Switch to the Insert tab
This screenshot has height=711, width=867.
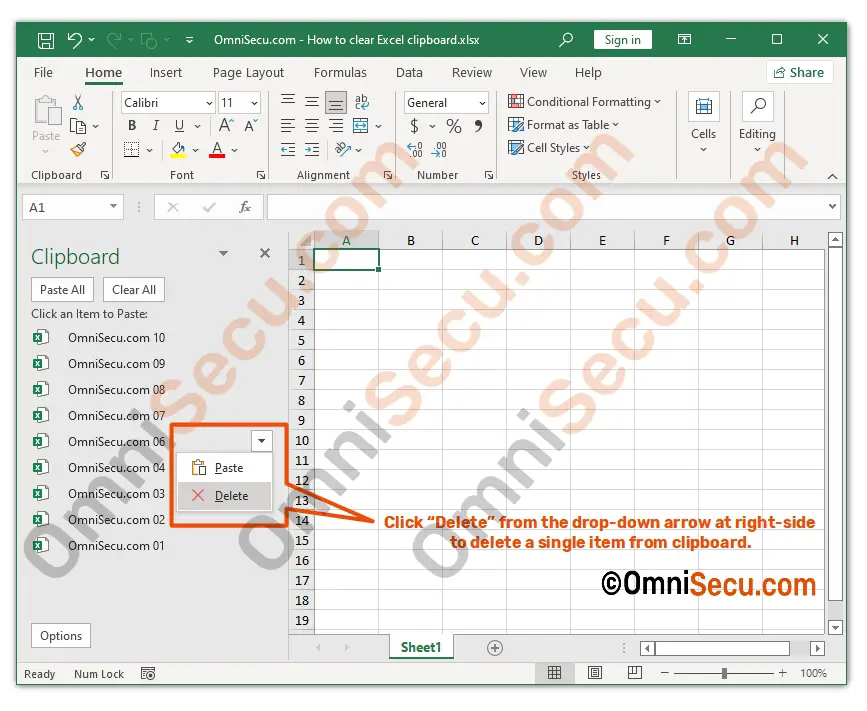[165, 73]
